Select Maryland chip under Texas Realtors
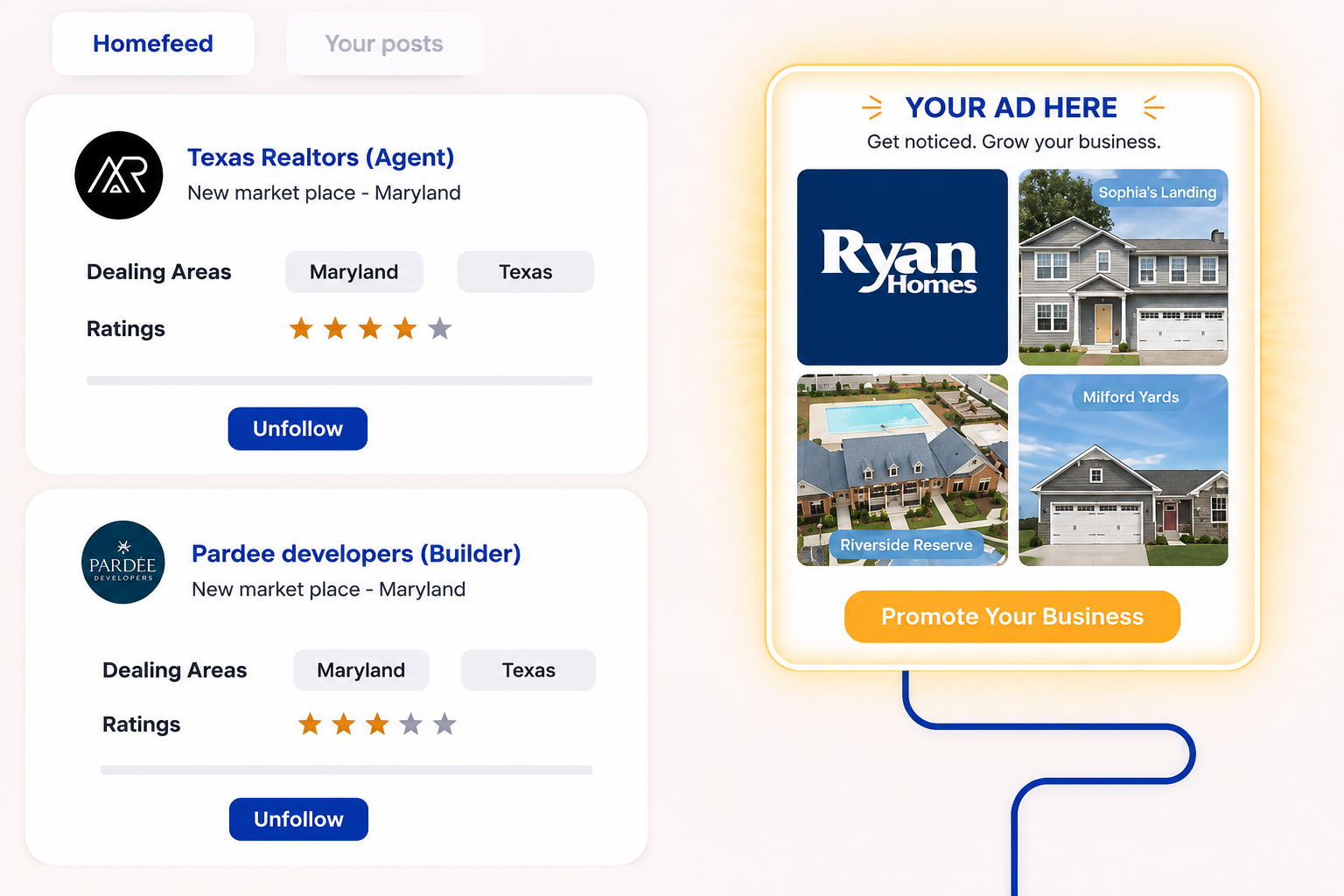 point(354,272)
